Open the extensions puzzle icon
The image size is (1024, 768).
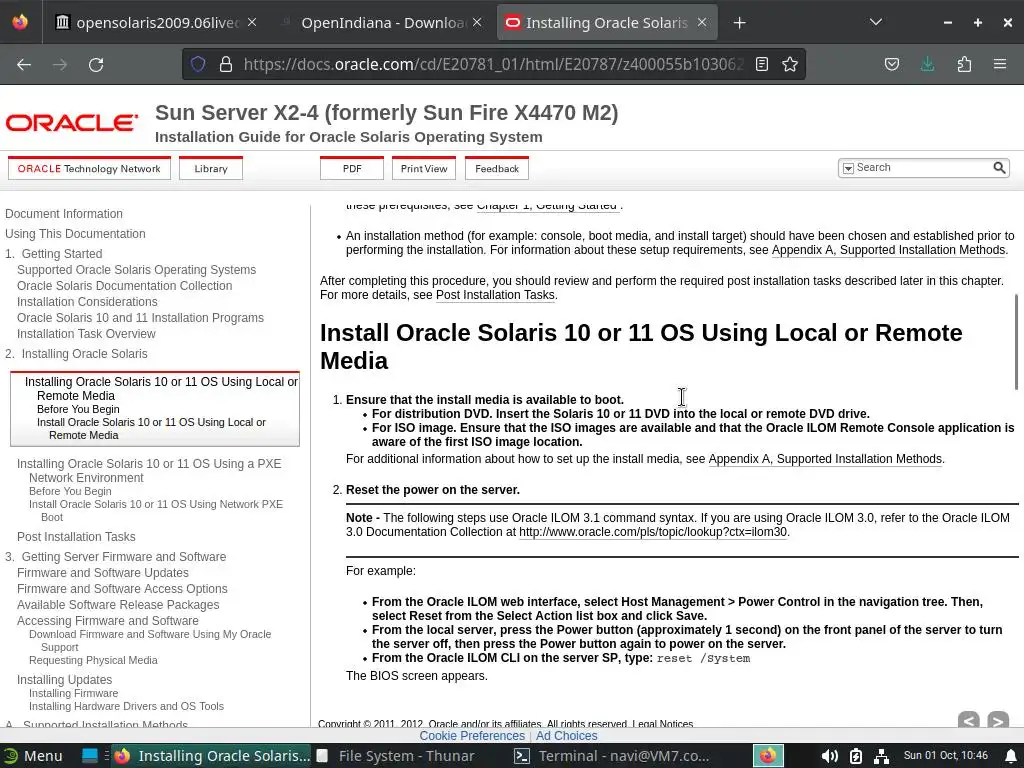[x=964, y=64]
